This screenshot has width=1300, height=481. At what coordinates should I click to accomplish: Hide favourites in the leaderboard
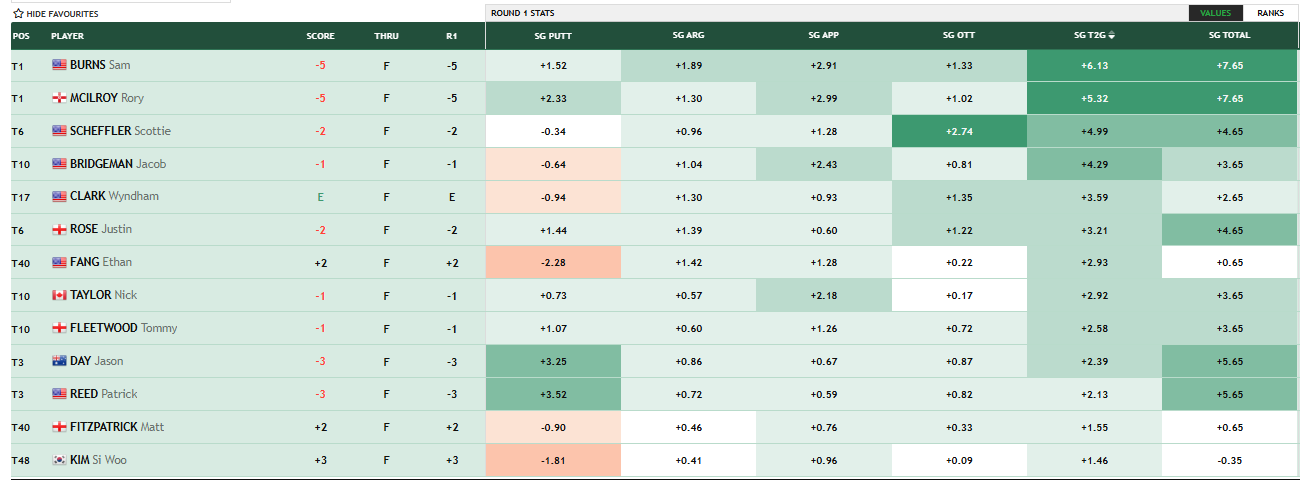pyautogui.click(x=55, y=14)
